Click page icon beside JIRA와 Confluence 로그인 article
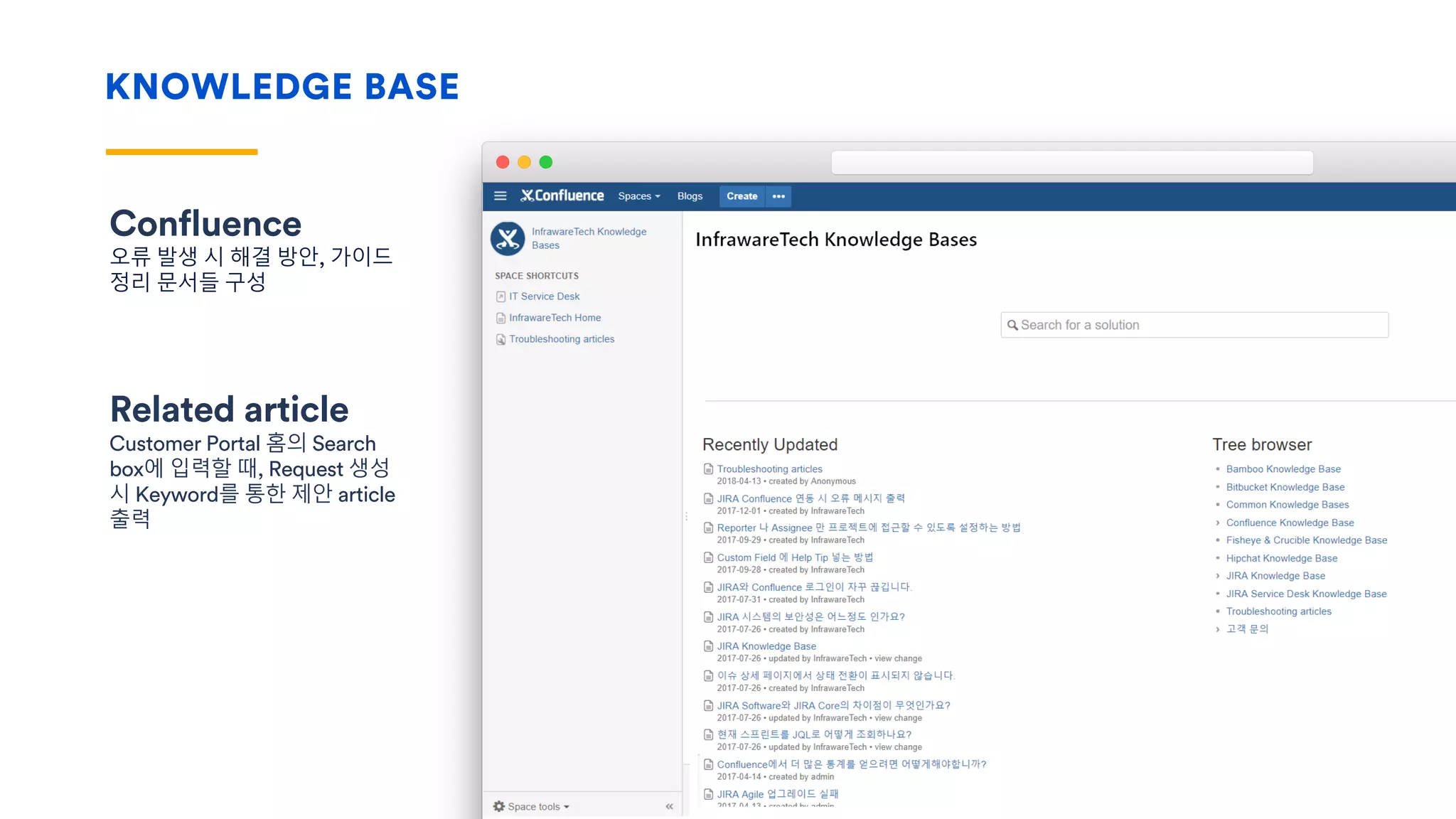The image size is (1456, 819). tap(708, 587)
